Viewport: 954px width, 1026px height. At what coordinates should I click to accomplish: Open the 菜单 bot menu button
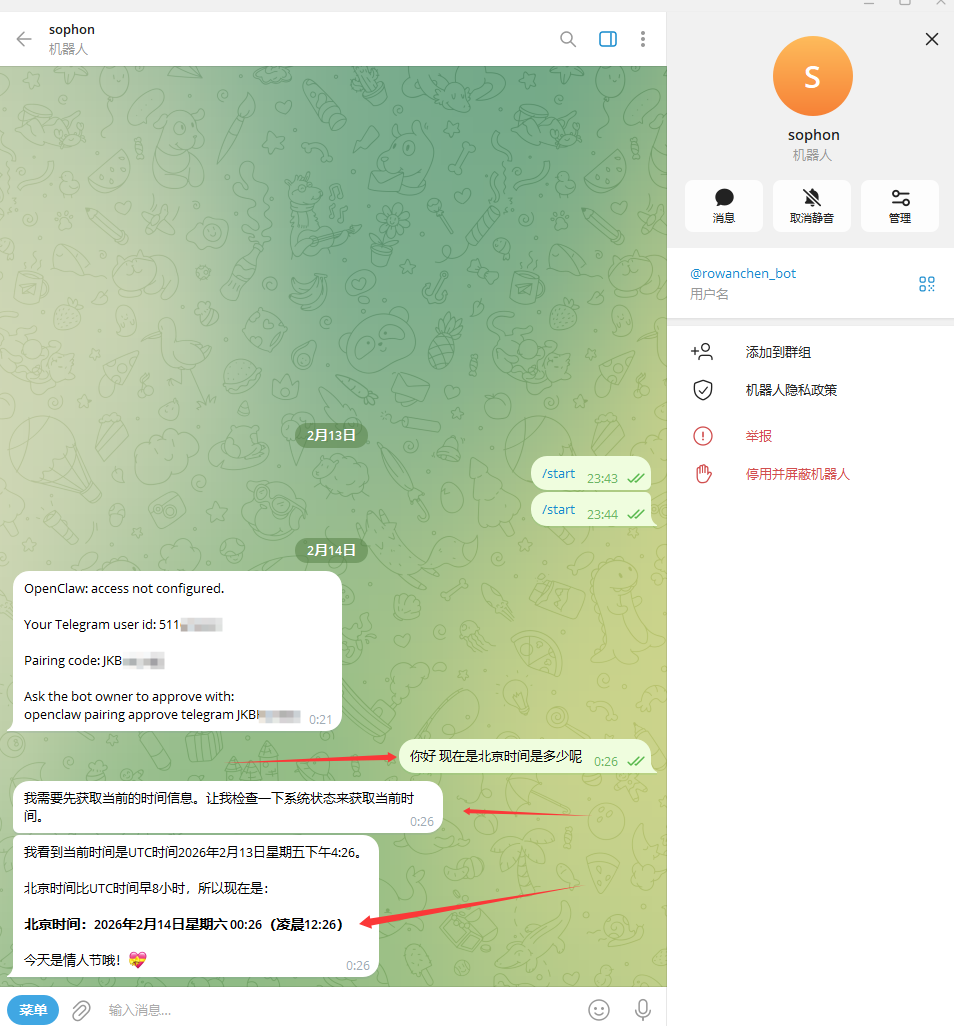point(33,1009)
